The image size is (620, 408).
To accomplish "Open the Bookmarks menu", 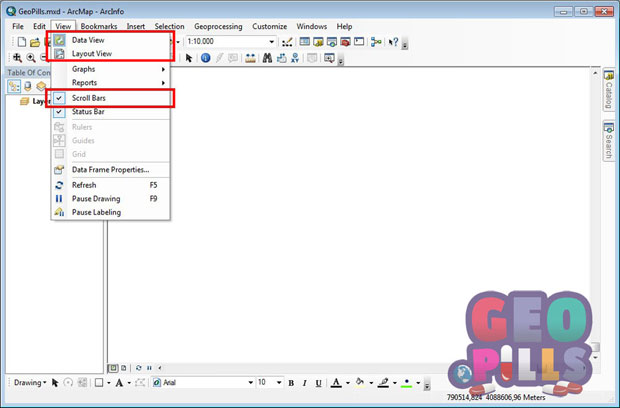I will click(99, 26).
